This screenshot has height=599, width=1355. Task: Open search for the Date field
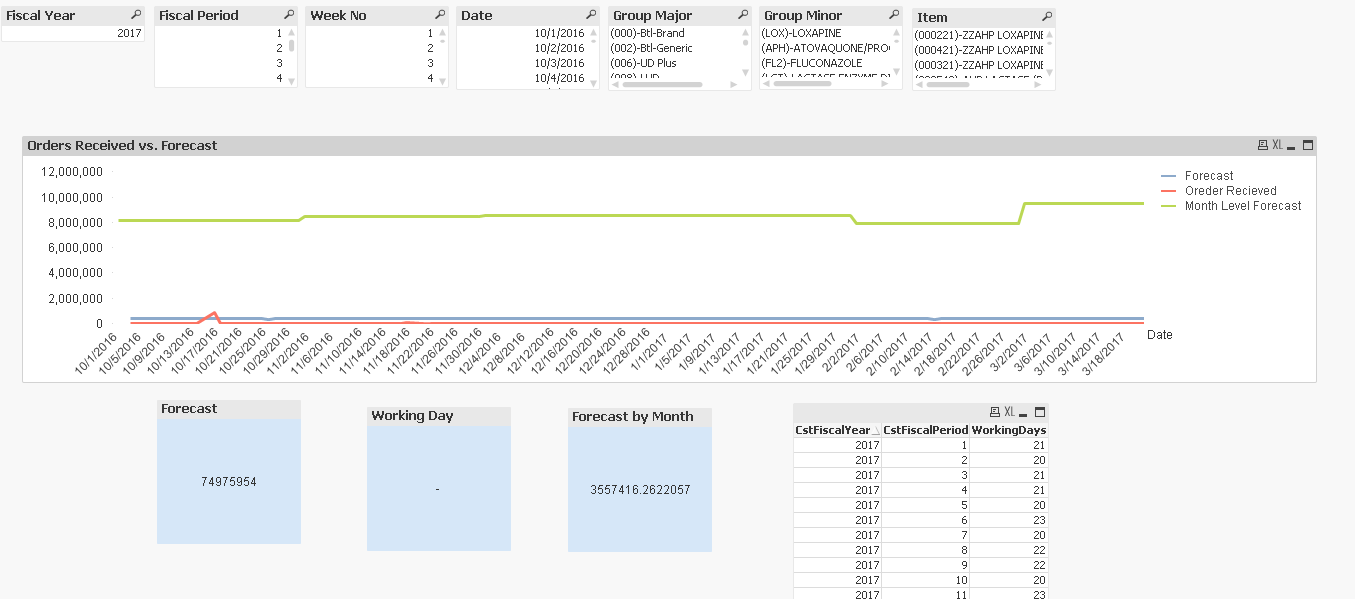coord(590,16)
